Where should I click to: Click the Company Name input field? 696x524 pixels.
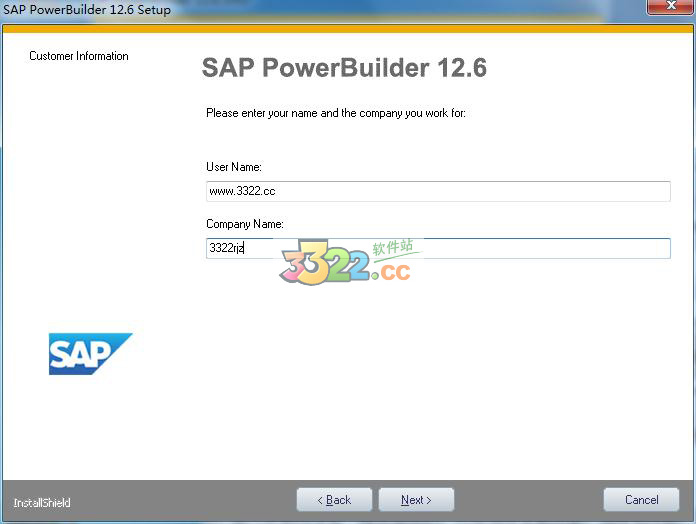pyautogui.click(x=438, y=248)
